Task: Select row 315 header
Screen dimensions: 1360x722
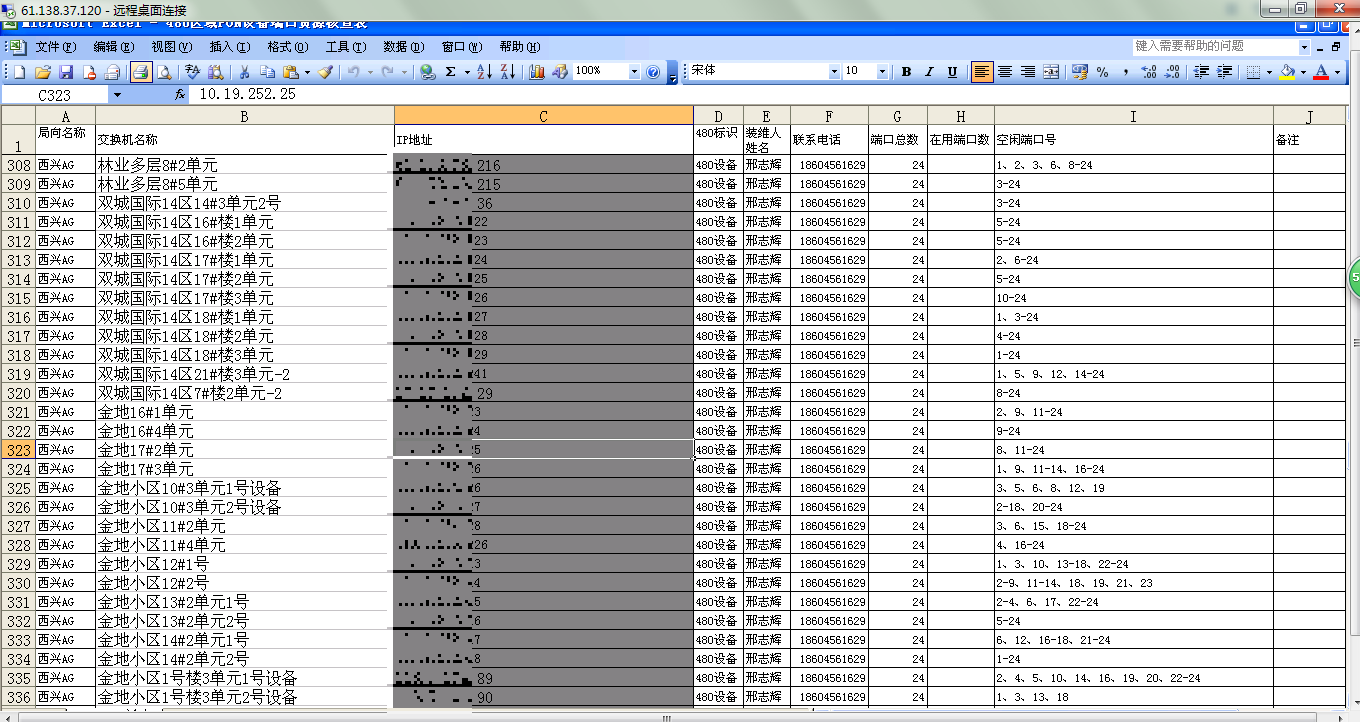Action: 18,298
